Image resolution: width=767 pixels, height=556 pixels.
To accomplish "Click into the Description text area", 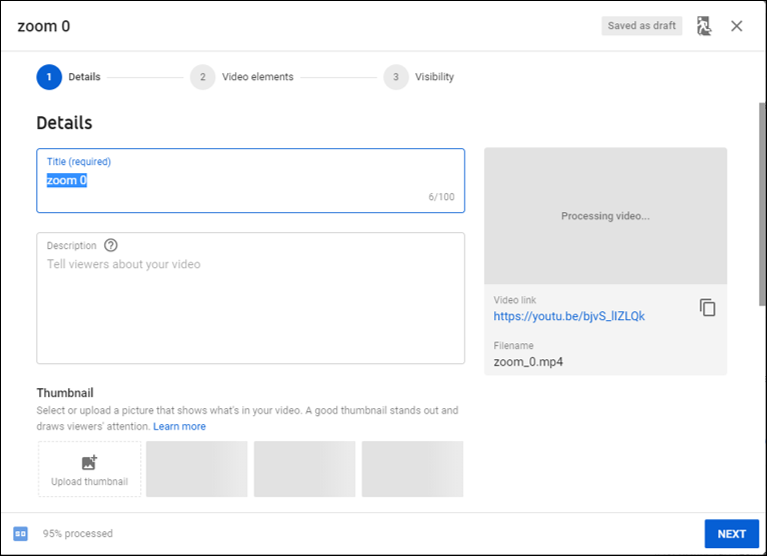I will 250,298.
